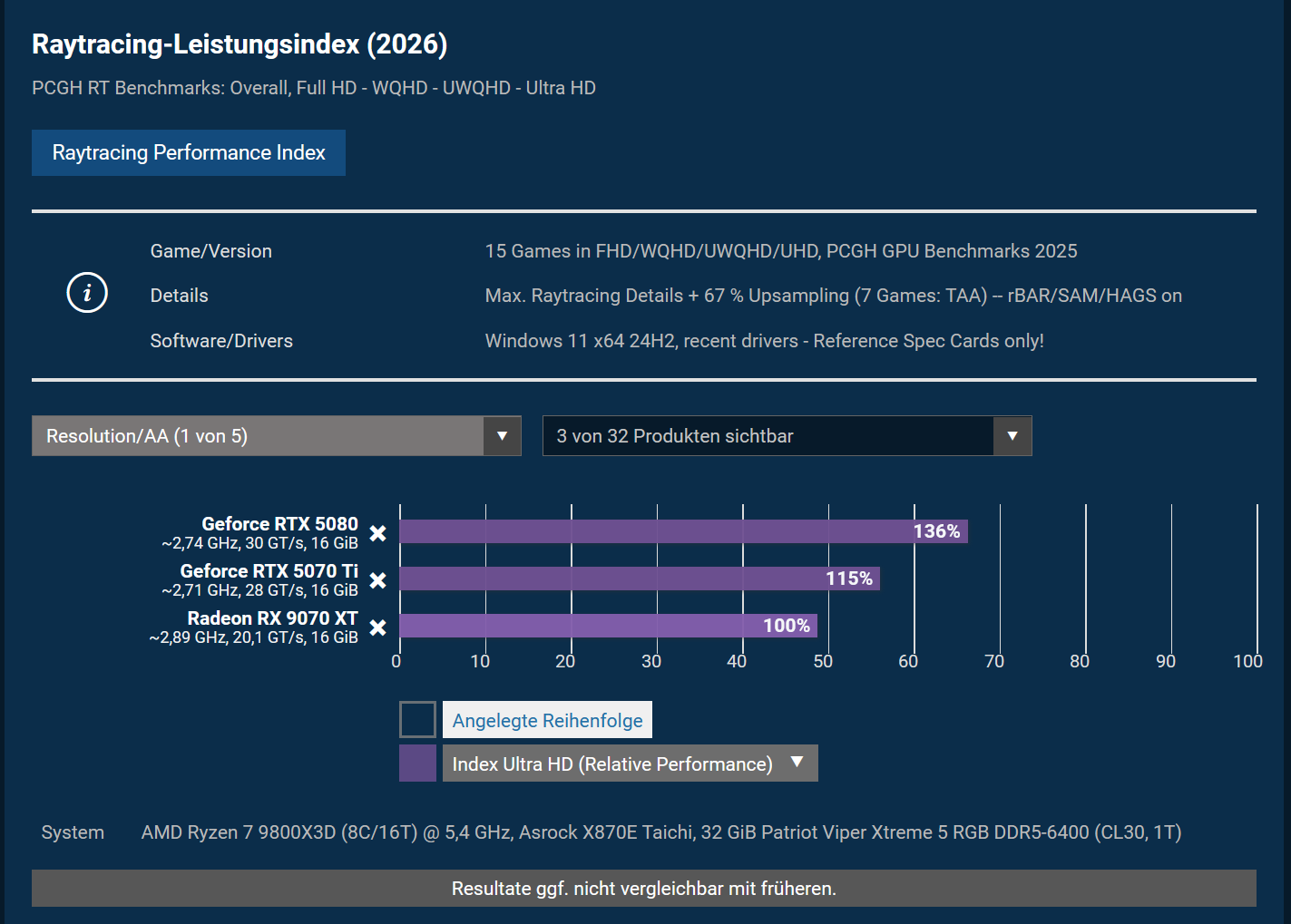The image size is (1291, 924).
Task: Click the RTX 5070 Ti 115% bar
Action: click(x=640, y=579)
